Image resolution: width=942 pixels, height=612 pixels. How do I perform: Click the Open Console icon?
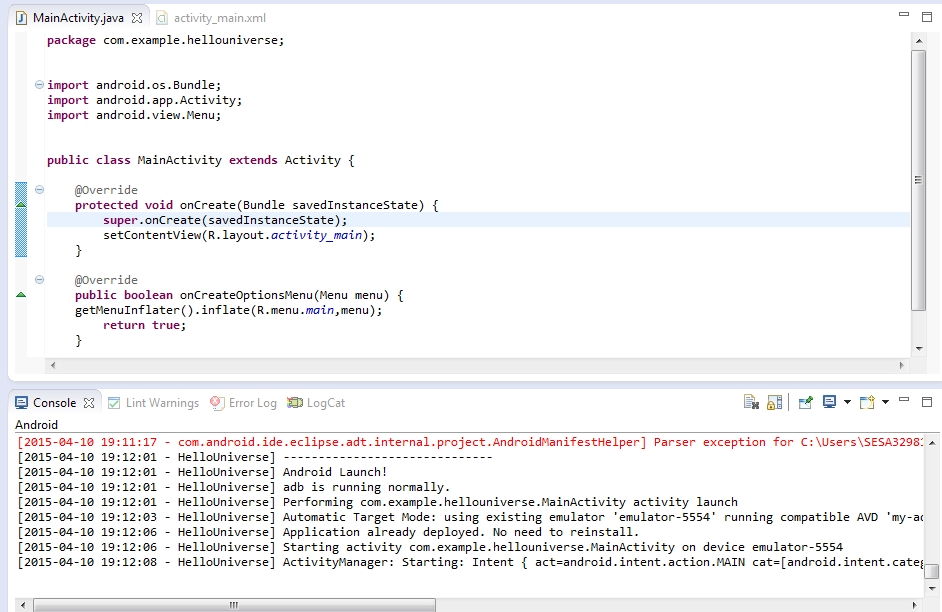867,403
